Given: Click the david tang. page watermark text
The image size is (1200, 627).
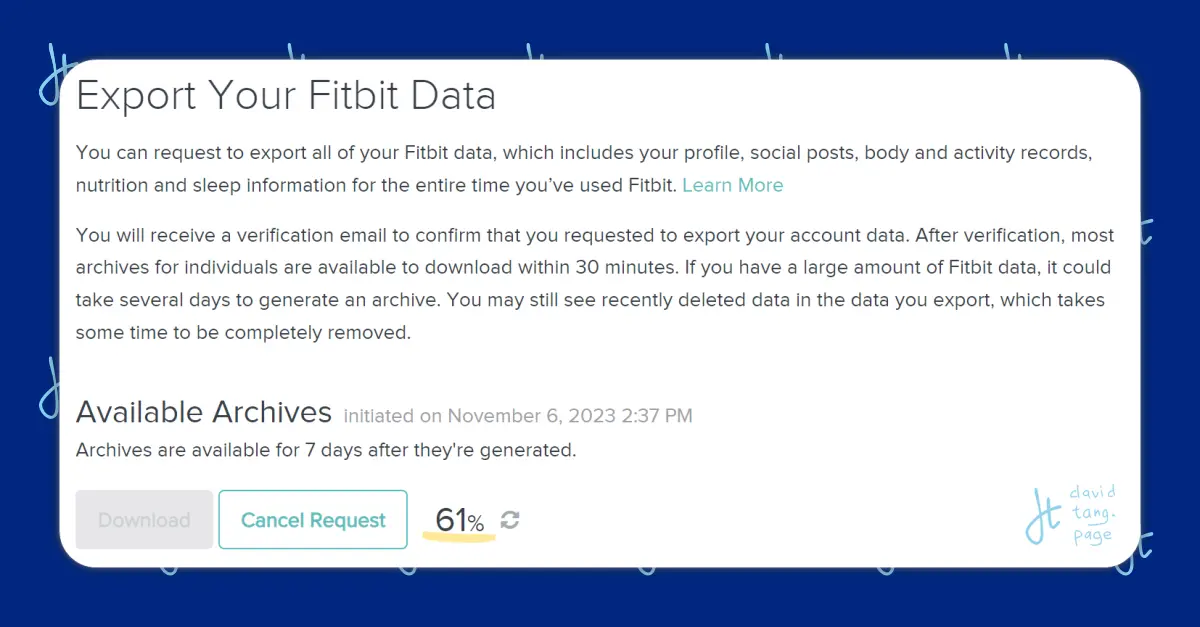Looking at the screenshot, I should (x=1094, y=515).
